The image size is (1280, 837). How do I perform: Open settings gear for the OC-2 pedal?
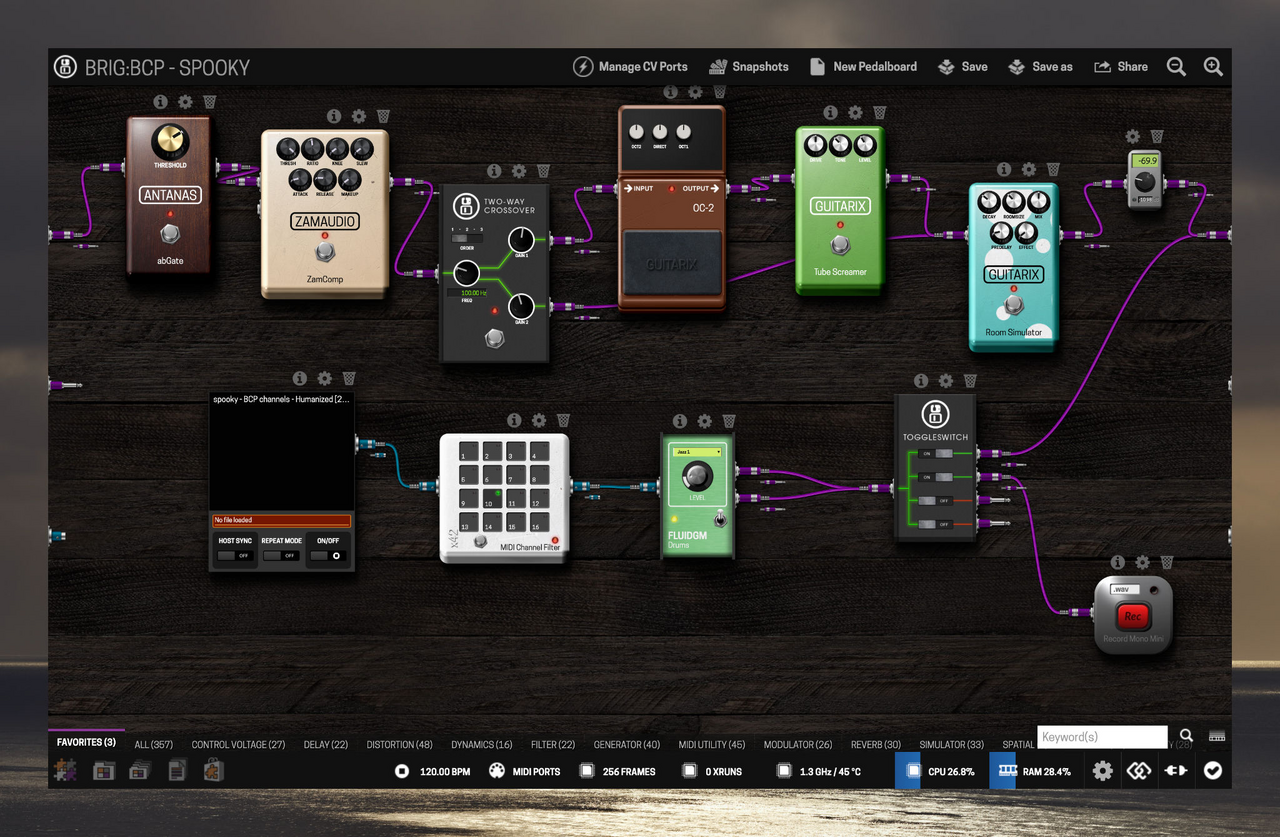pyautogui.click(x=695, y=93)
